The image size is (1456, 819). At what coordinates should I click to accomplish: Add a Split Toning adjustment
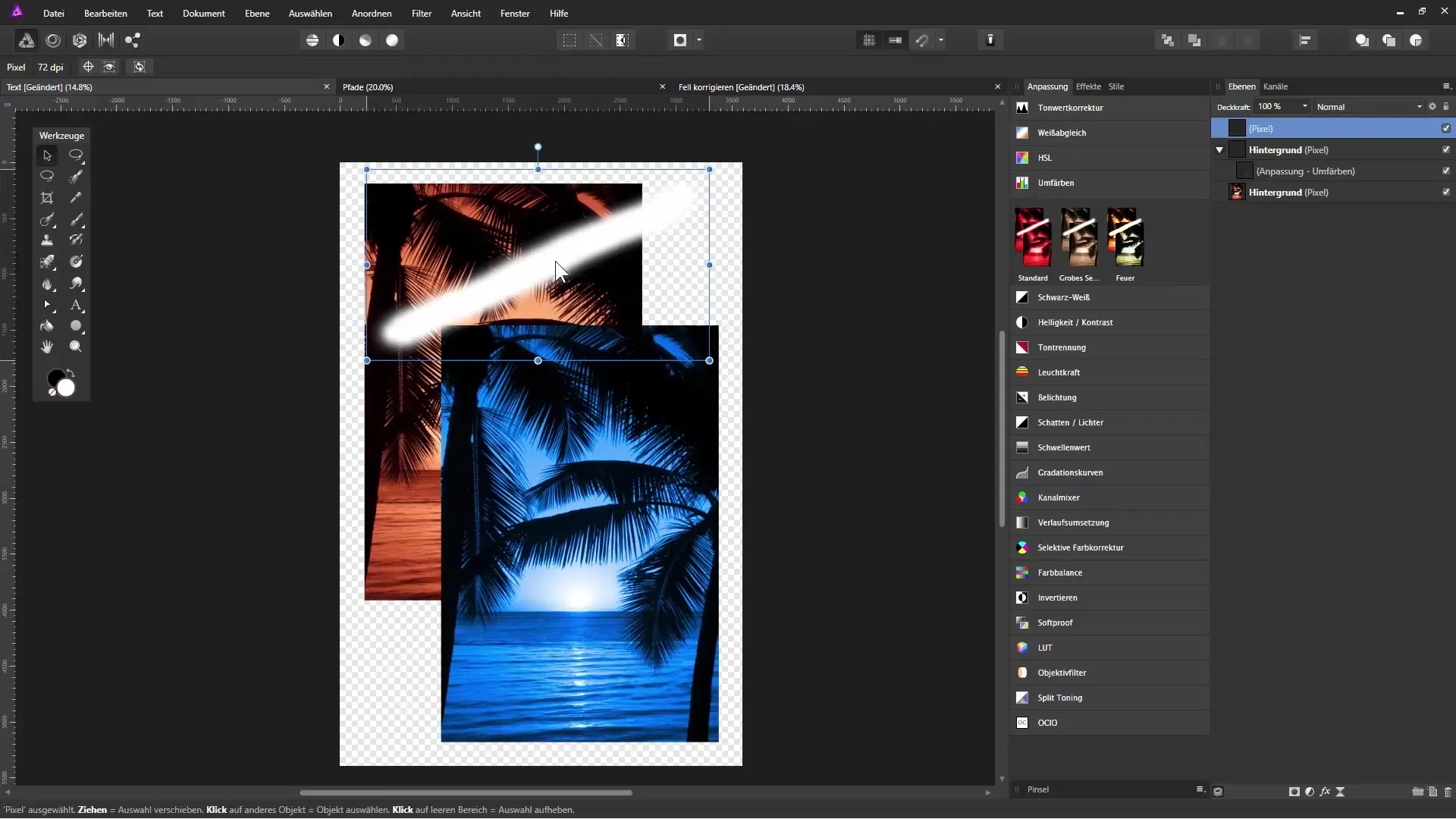tap(1110, 698)
